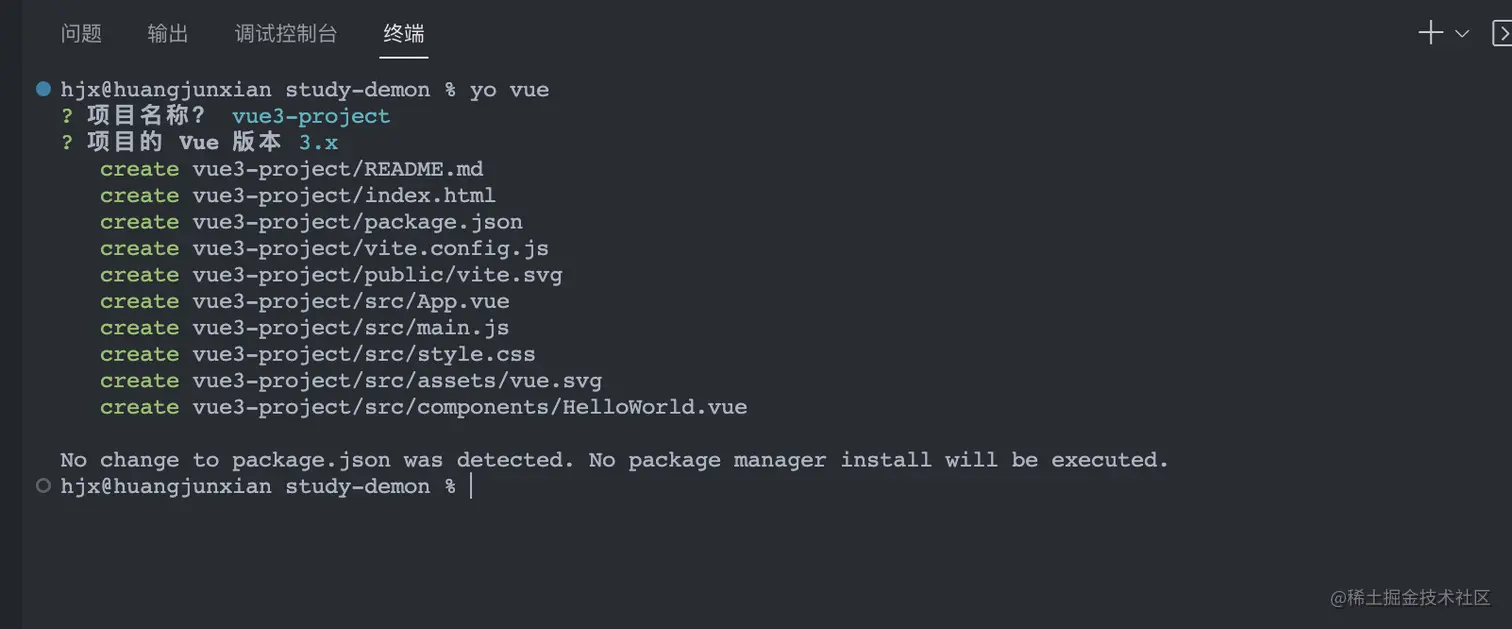
Task: Open vue3-project/src/main.js path link
Action: [x=351, y=328]
